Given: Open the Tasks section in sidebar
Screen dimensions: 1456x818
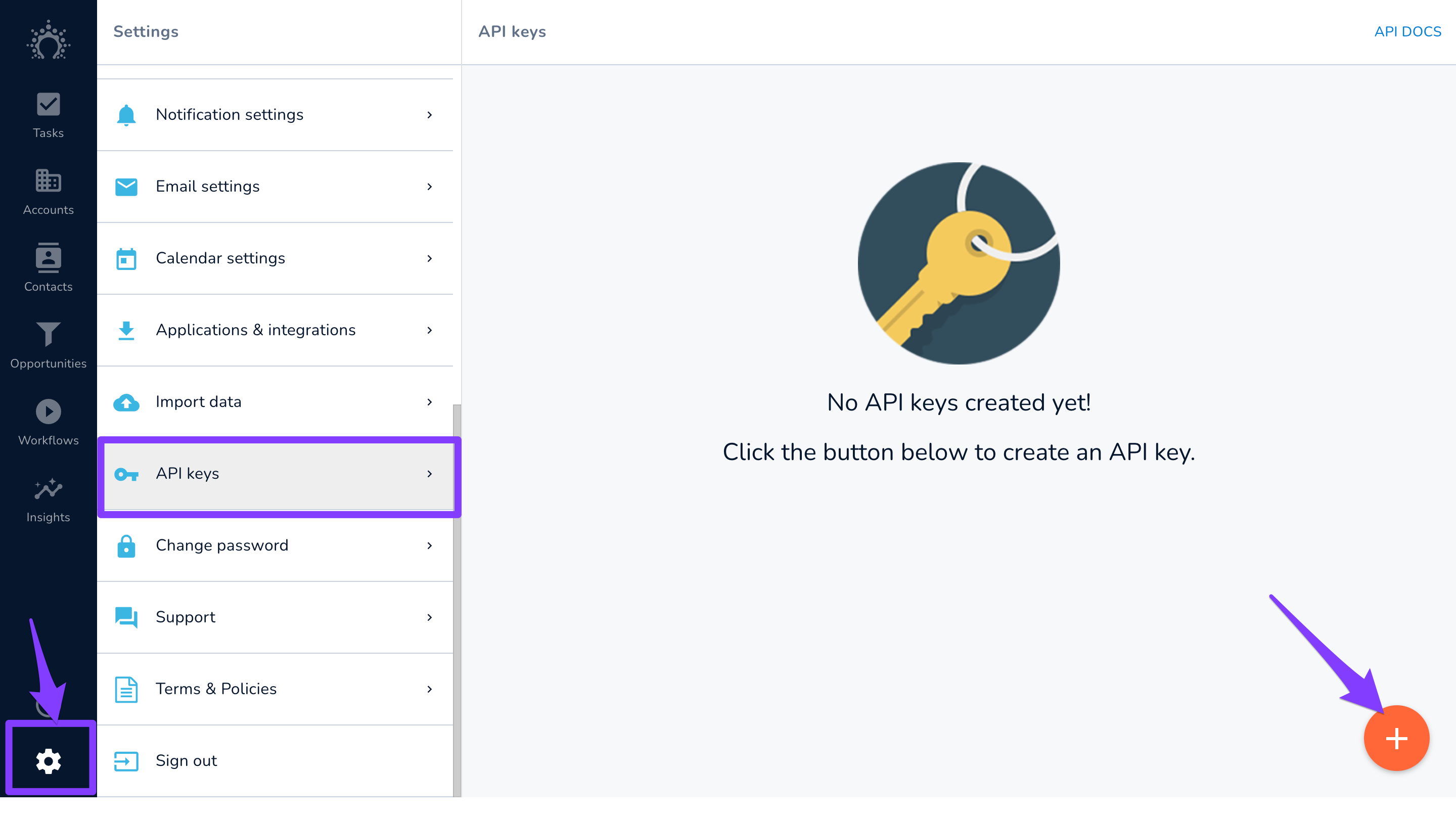Looking at the screenshot, I should click(48, 115).
